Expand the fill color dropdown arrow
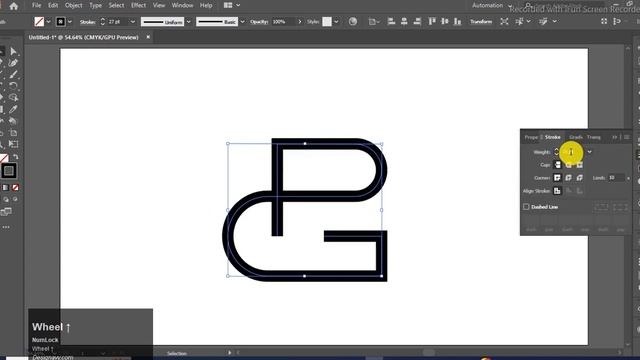 (49, 21)
